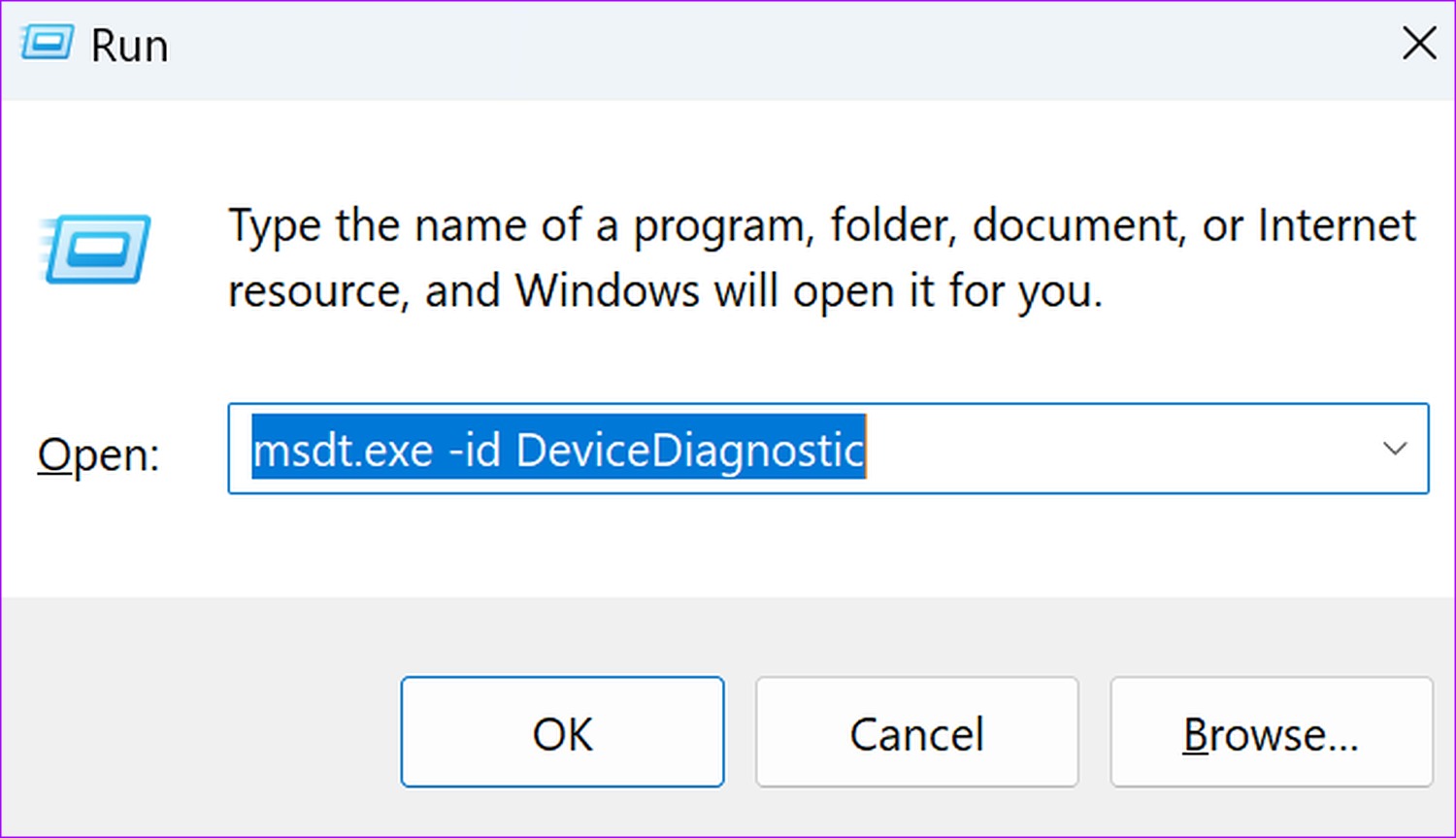Click the word "Internet" in the description
Viewport: 1456px width, 838px height.
click(1337, 225)
